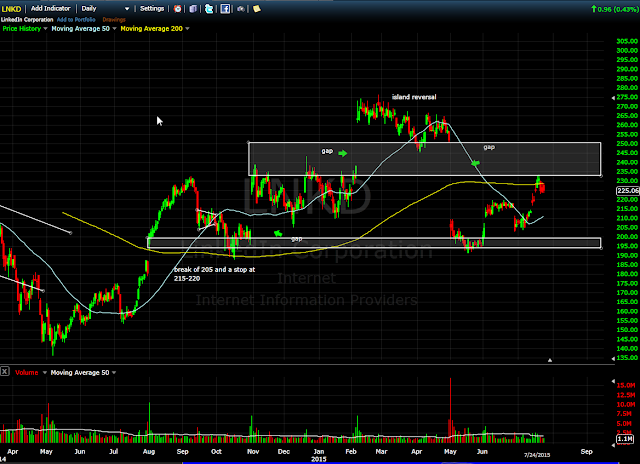Click the Volume indicator label
640x464 pixels.
click(x=27, y=373)
